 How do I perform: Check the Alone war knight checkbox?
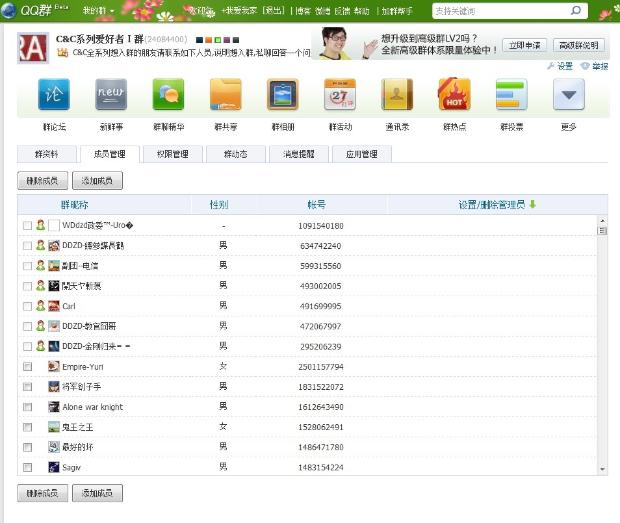27,407
